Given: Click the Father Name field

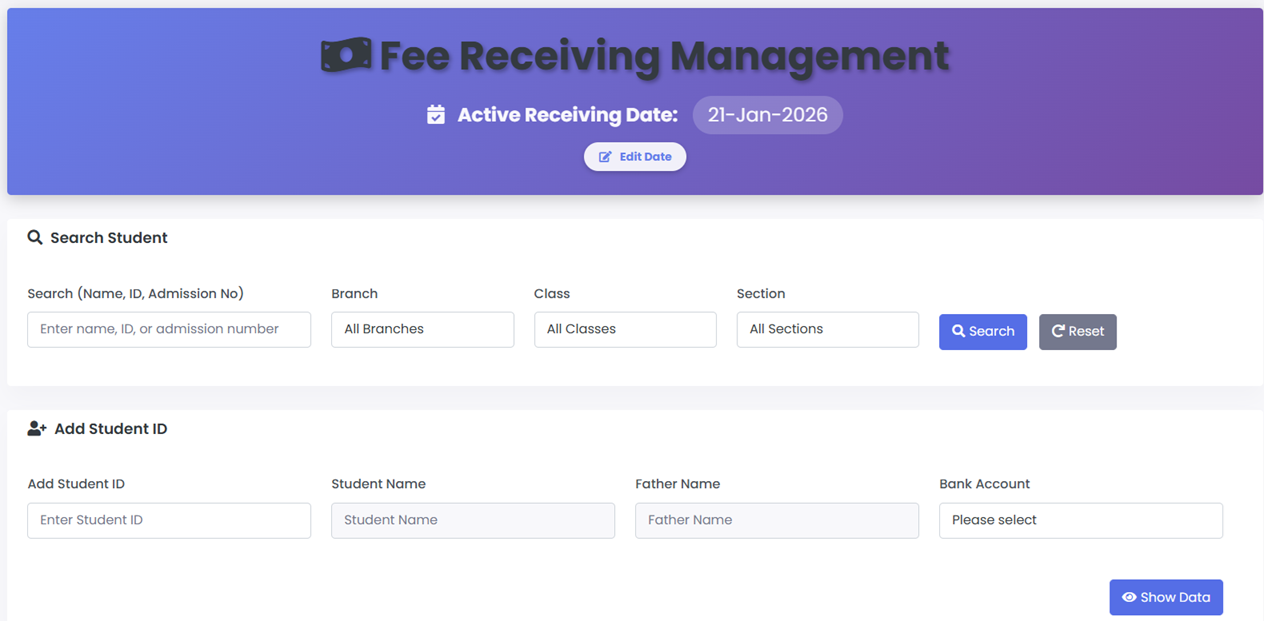Looking at the screenshot, I should (776, 520).
